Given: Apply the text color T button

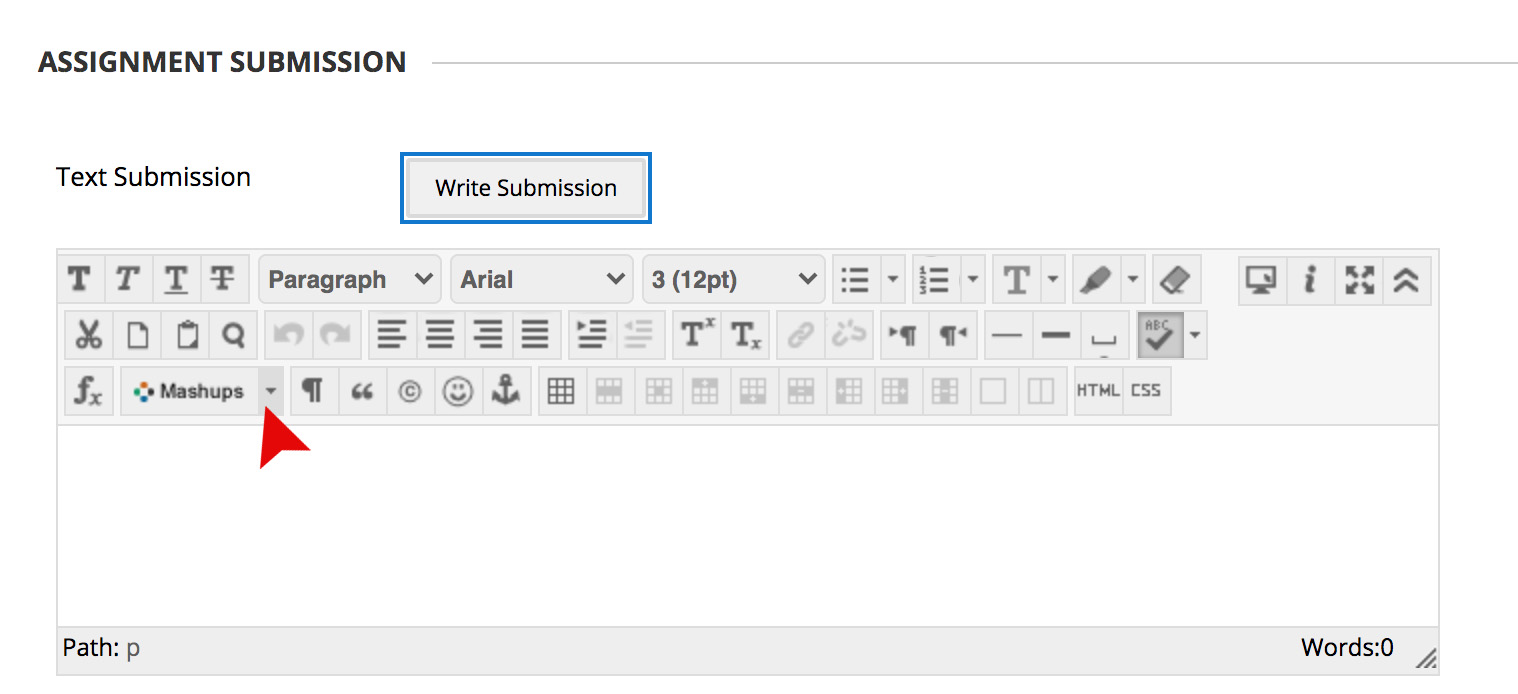Looking at the screenshot, I should tap(1016, 280).
